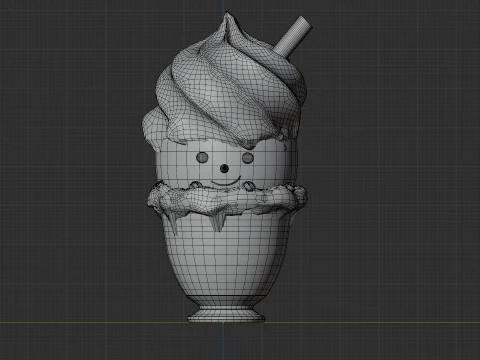Viewport: 480px width, 360px height.
Task: Select the left eye on the cup face
Action: tap(202, 158)
